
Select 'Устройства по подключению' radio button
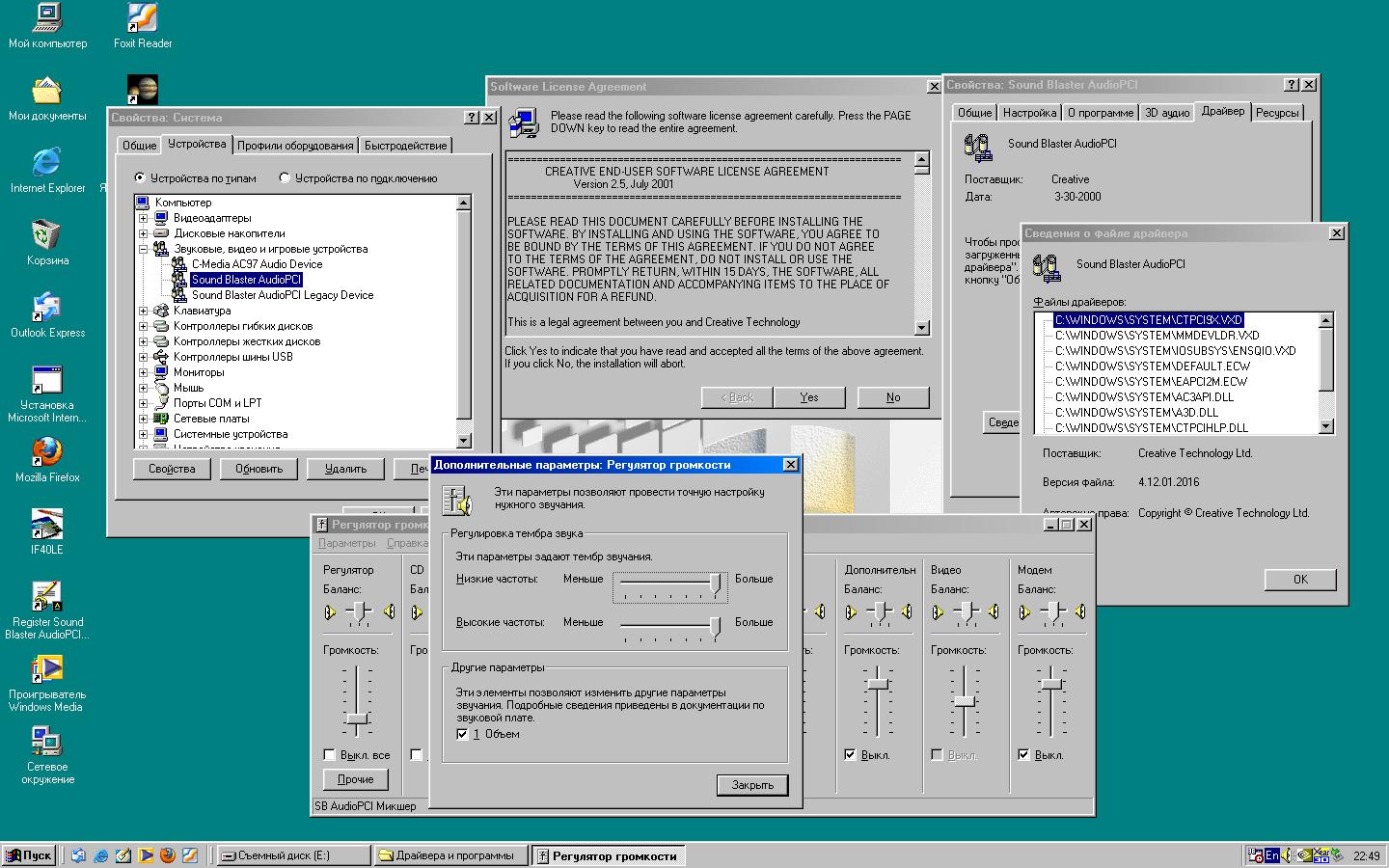pos(285,177)
